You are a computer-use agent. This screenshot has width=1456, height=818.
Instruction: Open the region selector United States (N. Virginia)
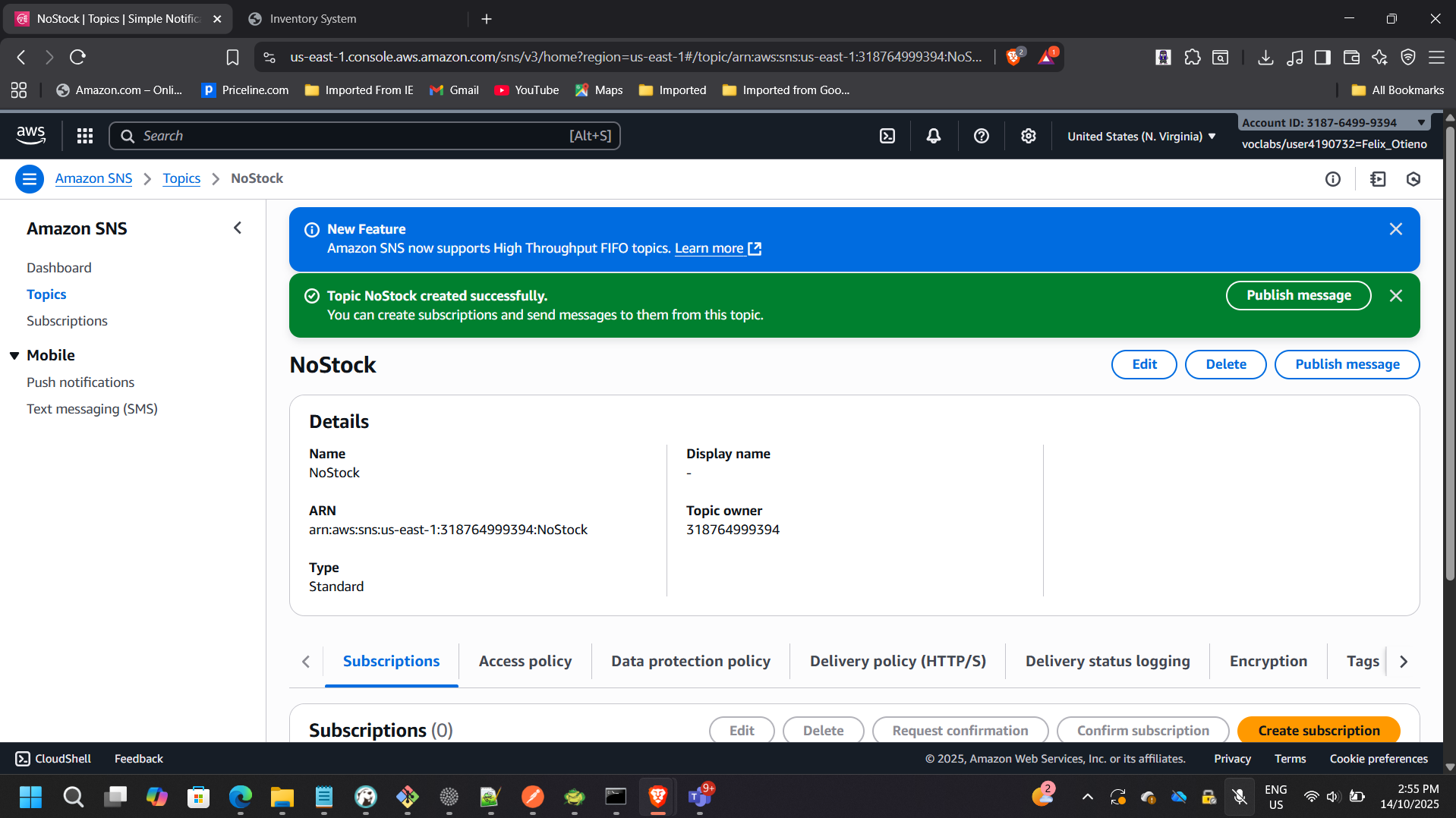tap(1139, 136)
